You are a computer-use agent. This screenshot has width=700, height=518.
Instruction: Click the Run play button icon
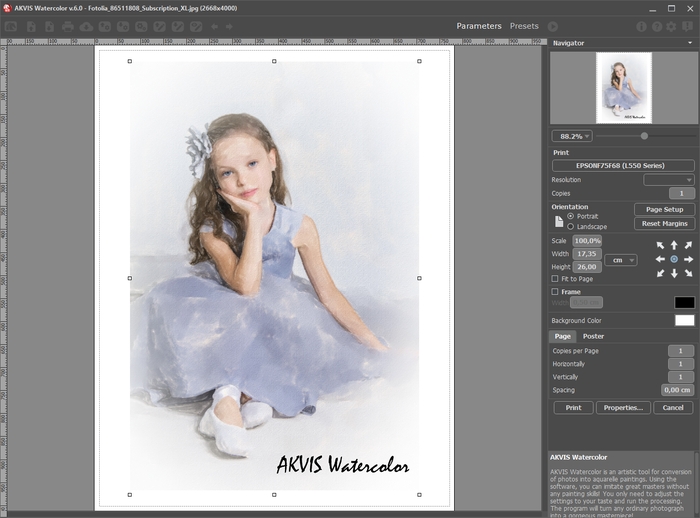point(553,27)
